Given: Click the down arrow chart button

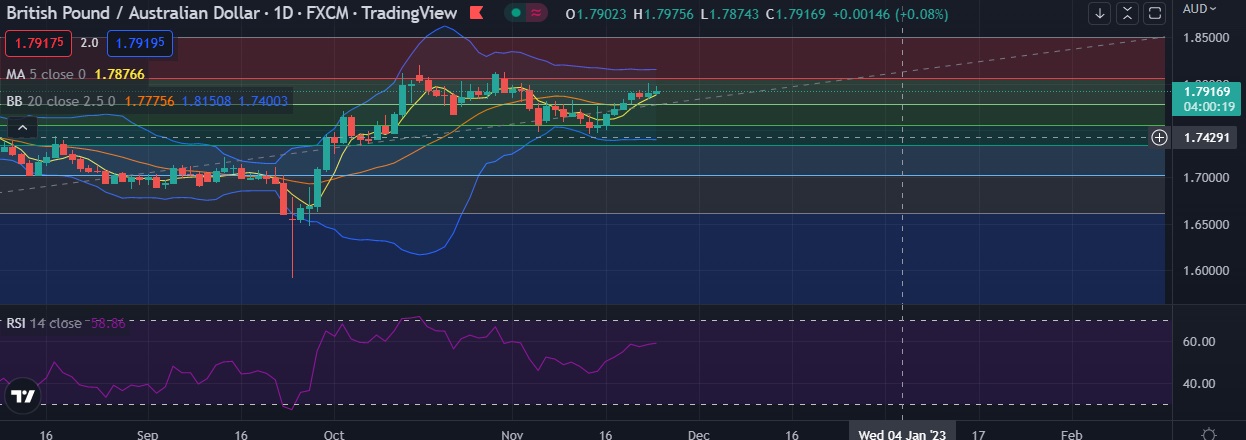Looking at the screenshot, I should (x=1100, y=13).
